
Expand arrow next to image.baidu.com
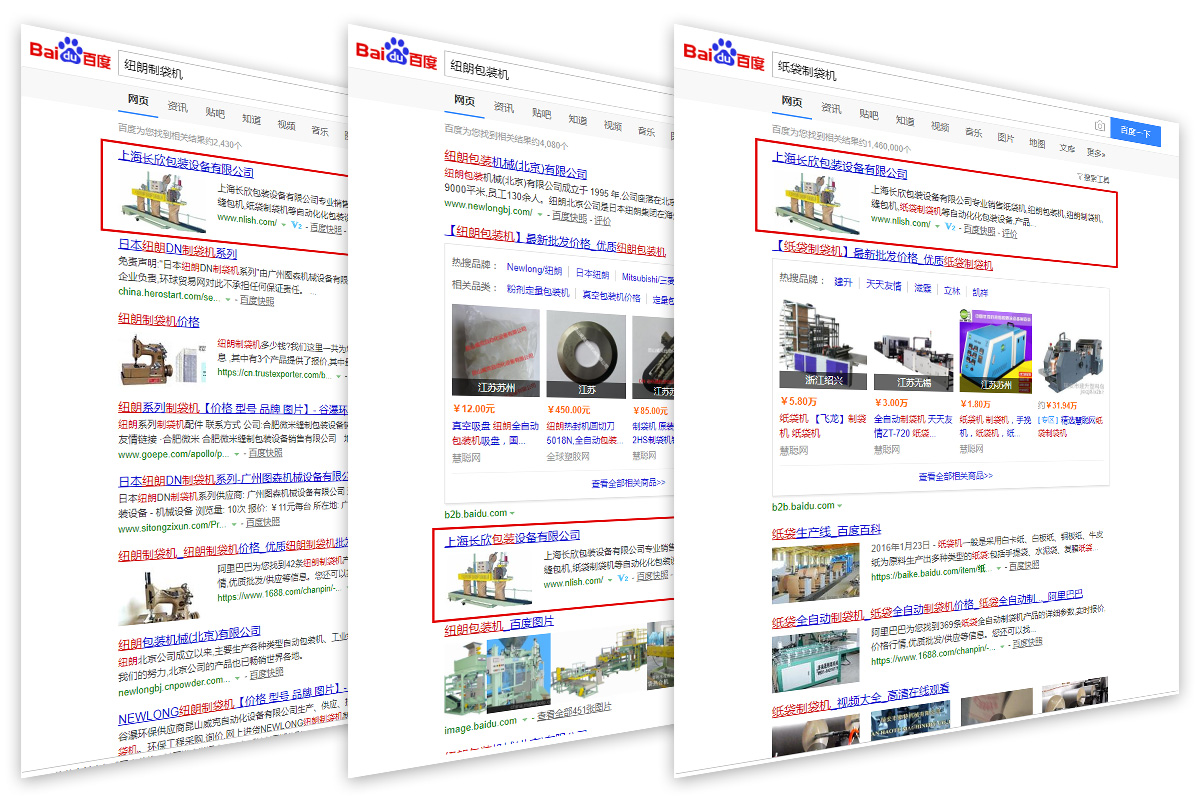[526, 721]
